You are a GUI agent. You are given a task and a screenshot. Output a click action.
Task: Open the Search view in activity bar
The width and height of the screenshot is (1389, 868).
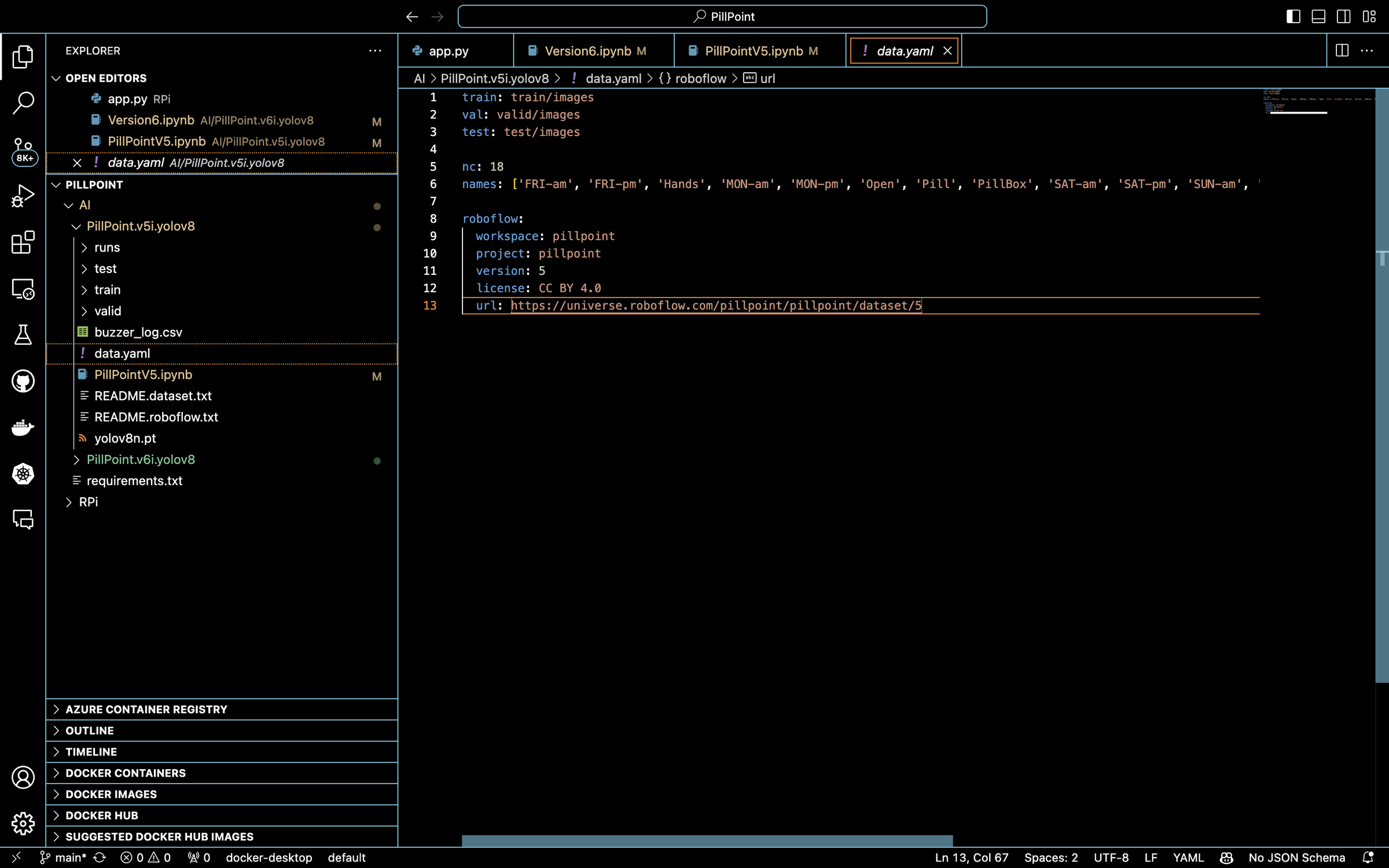coord(23,103)
